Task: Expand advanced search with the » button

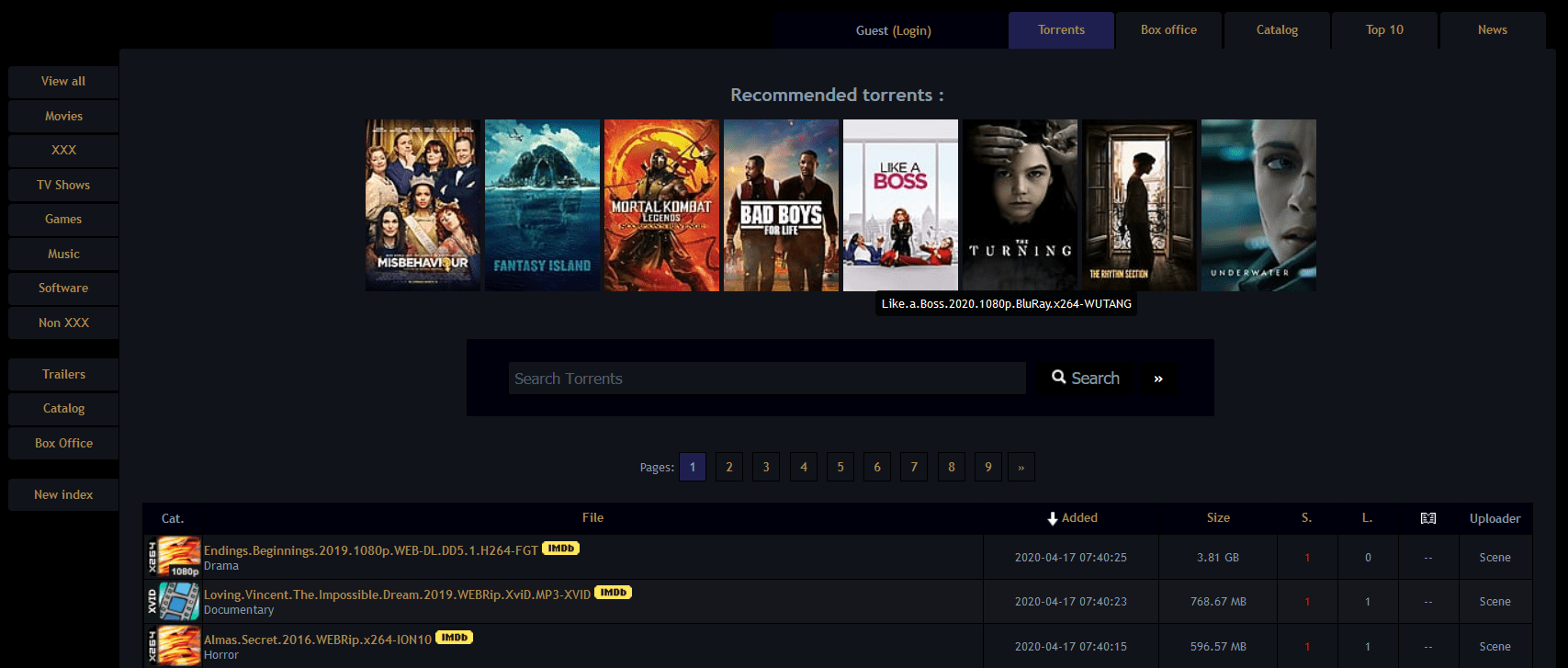Action: (1157, 379)
